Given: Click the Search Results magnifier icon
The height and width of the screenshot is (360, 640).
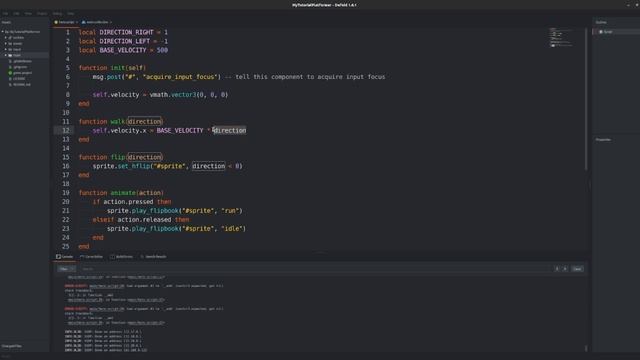Looking at the screenshot, I should pos(142,257).
